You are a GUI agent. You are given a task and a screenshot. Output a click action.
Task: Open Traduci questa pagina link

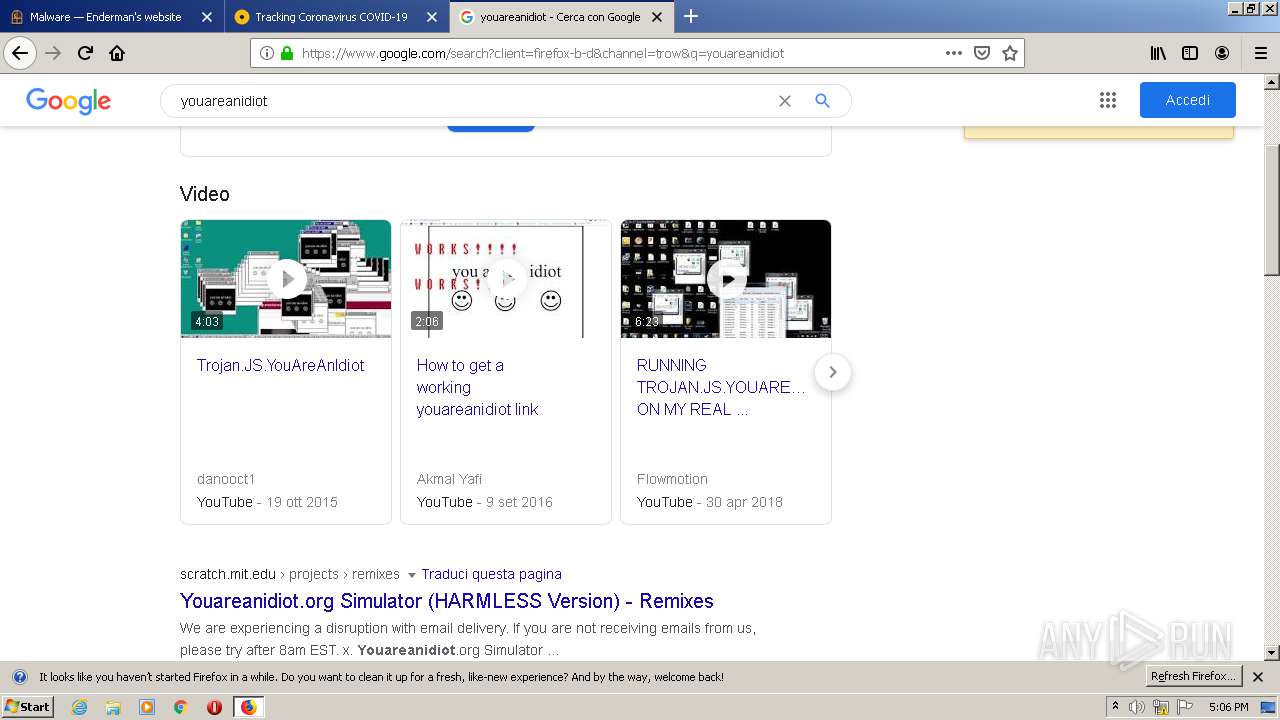(491, 574)
